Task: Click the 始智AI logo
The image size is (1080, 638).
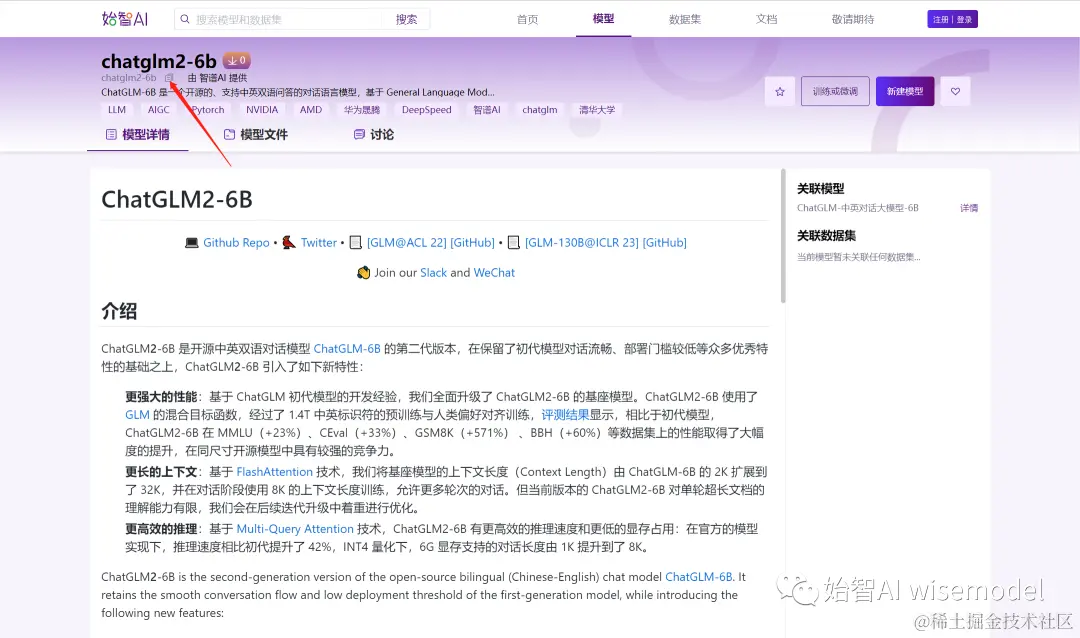Action: coord(125,18)
